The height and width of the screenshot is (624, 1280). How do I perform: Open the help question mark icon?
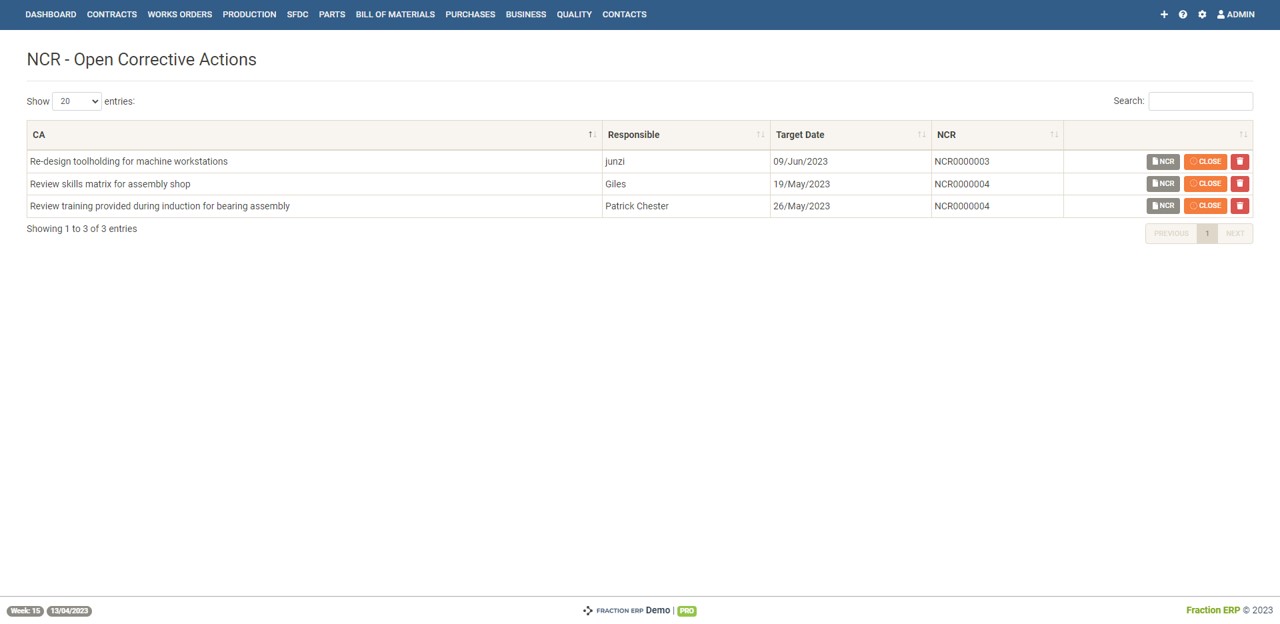click(x=1183, y=15)
